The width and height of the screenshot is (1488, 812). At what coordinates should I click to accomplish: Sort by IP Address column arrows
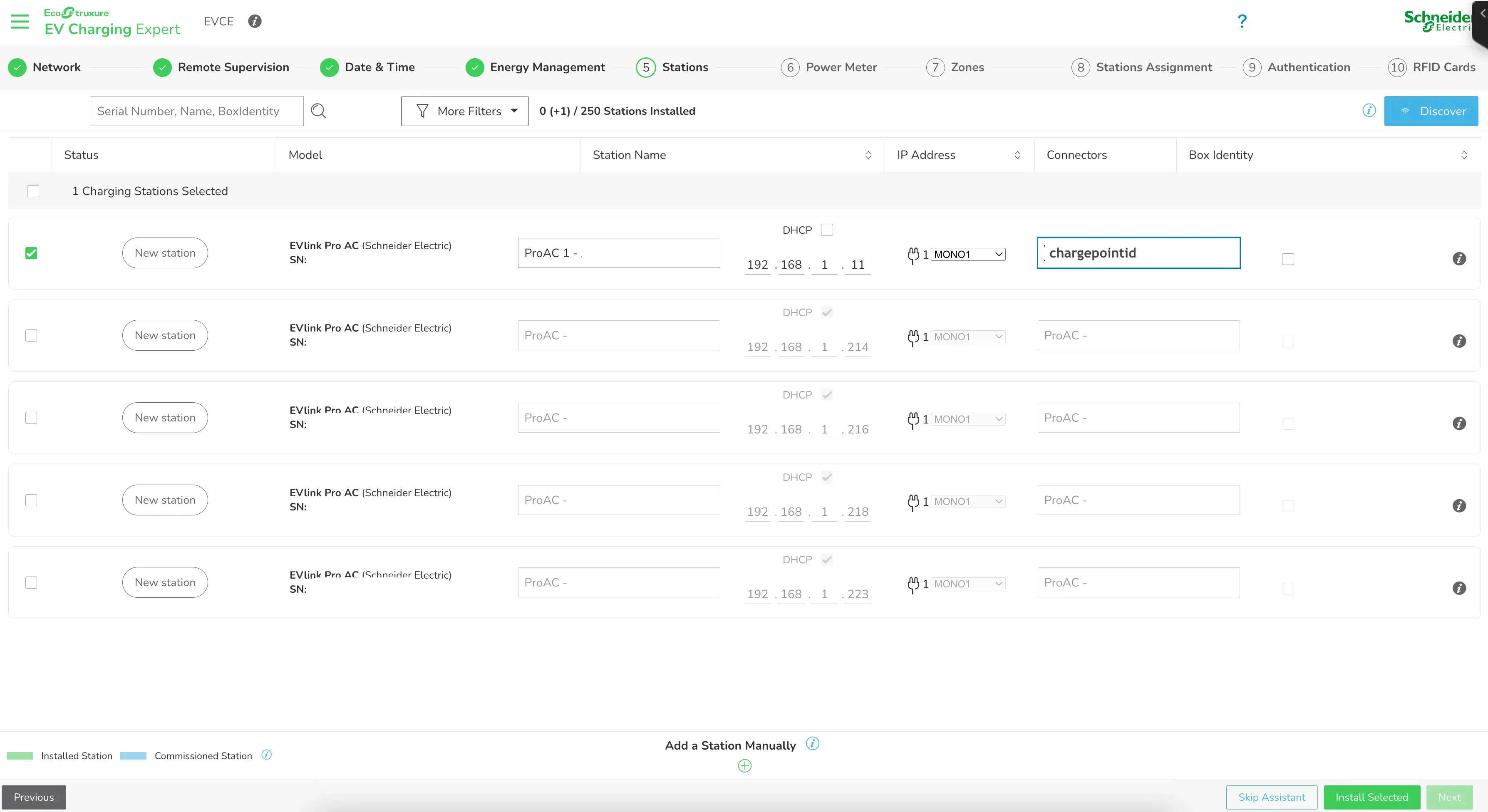pos(1017,155)
